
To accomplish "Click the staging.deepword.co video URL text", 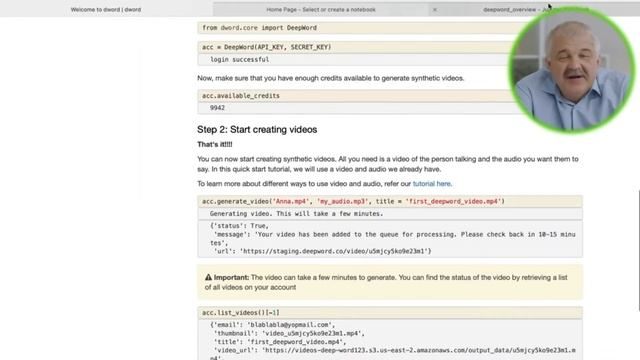I will point(335,251).
